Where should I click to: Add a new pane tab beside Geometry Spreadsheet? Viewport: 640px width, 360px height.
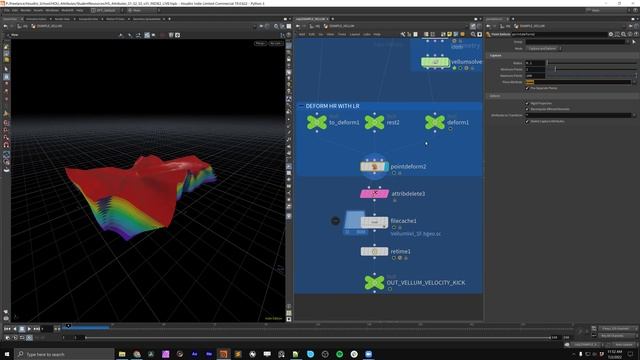click(169, 19)
